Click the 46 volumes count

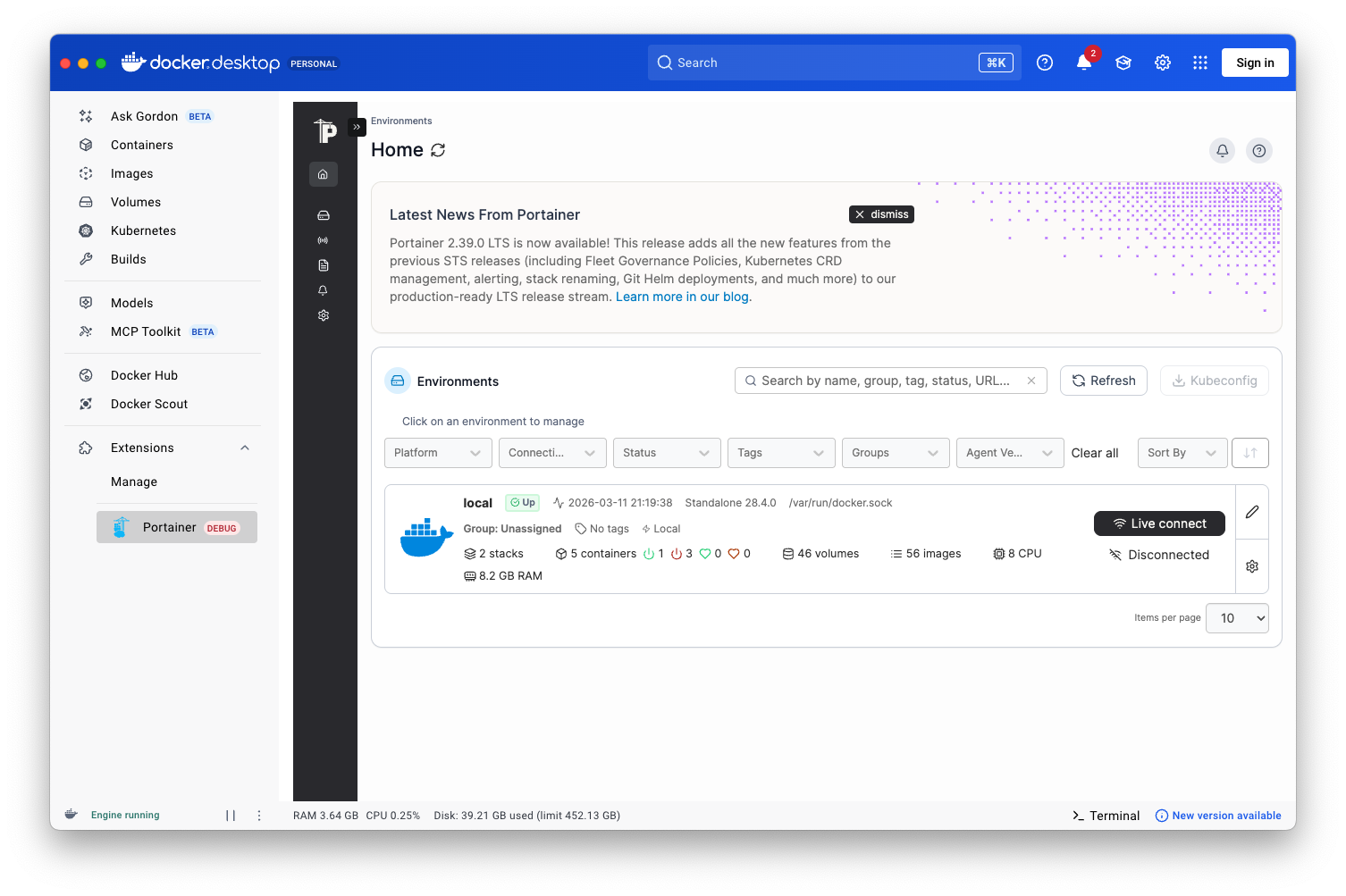(820, 554)
